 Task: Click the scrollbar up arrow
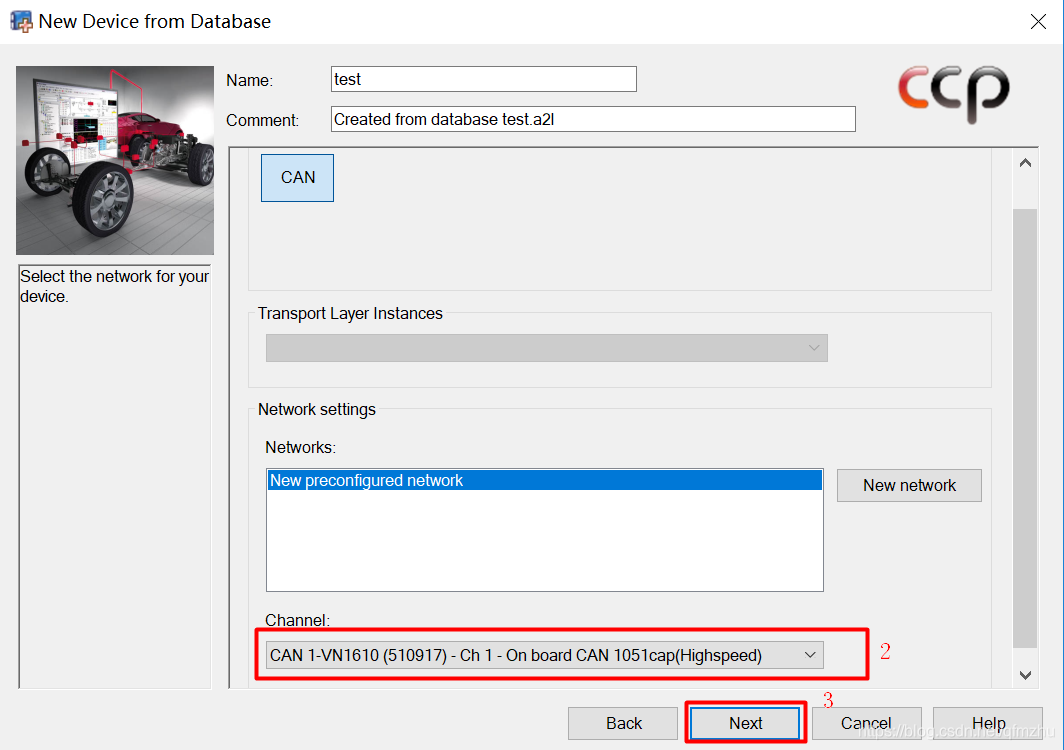1025,163
